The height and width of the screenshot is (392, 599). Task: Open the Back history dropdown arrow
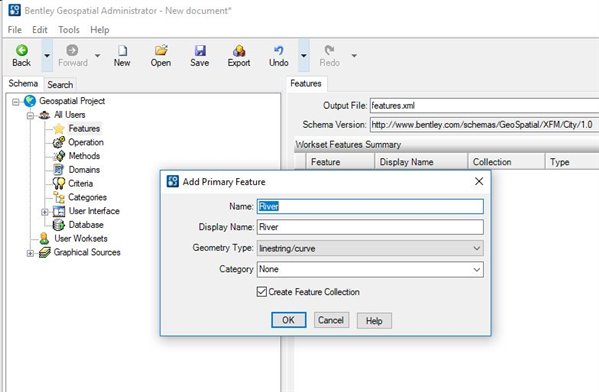tap(47, 56)
